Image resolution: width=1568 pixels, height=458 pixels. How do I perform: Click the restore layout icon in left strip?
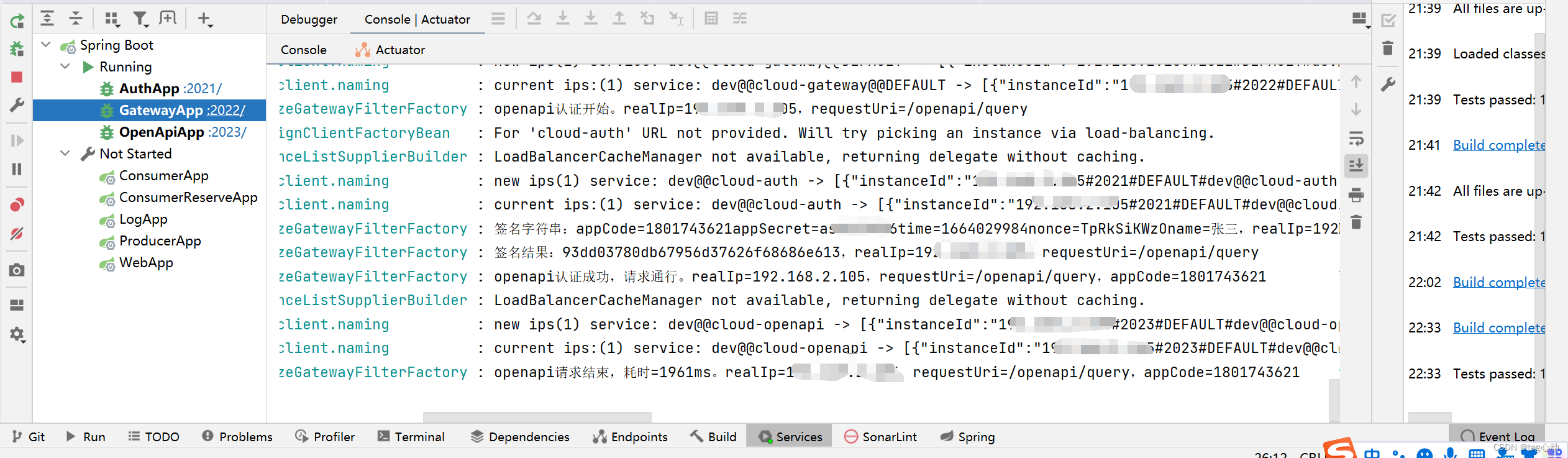[x=17, y=305]
